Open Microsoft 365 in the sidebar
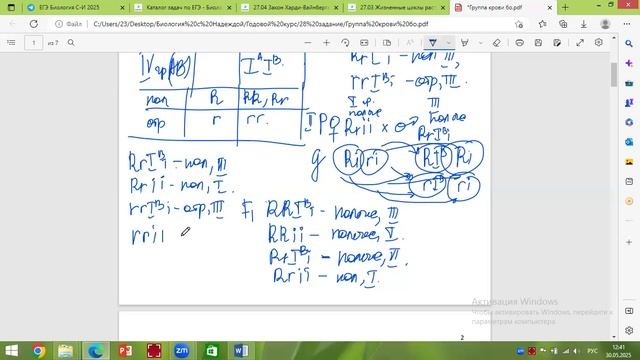The width and height of the screenshot is (640, 360). click(x=629, y=122)
